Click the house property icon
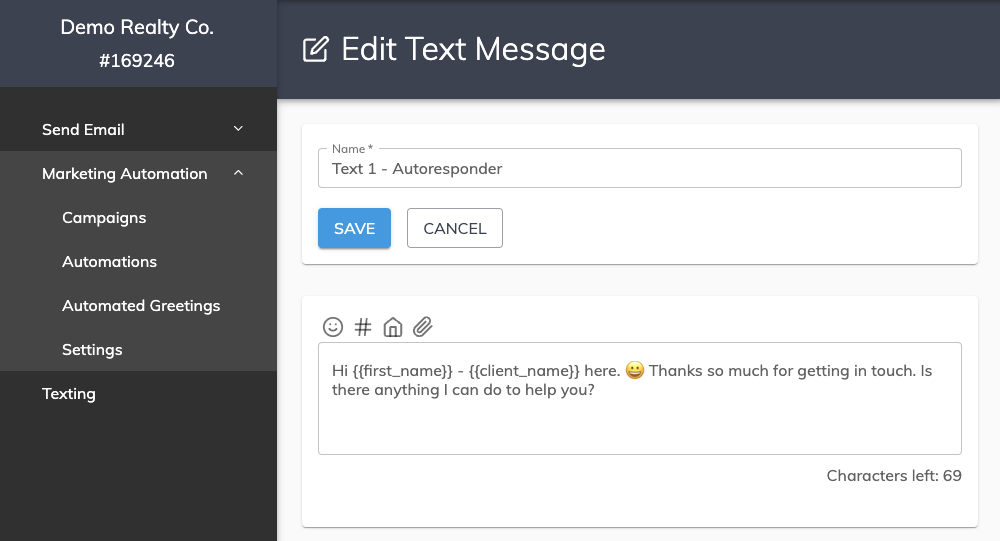Viewport: 1000px width, 541px height. coord(393,327)
